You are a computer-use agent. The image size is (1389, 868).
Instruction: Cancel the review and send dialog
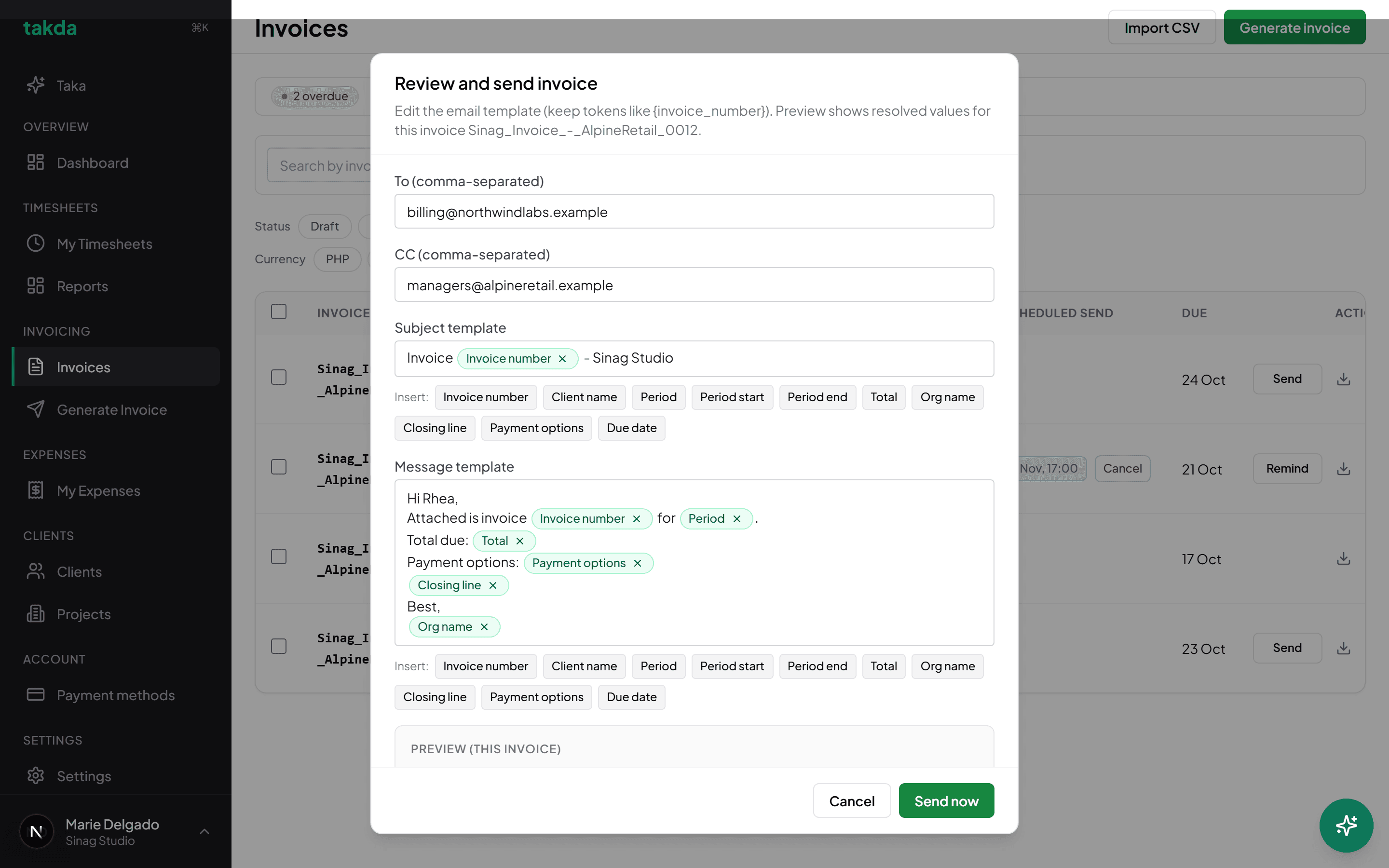[852, 801]
